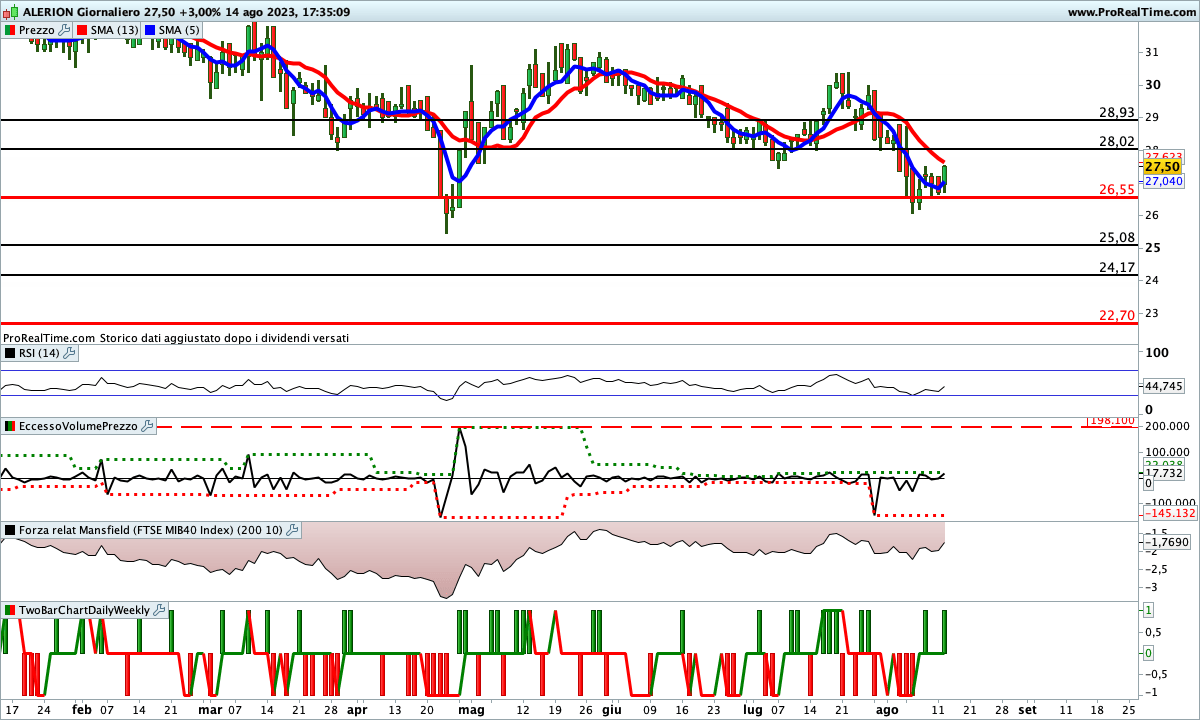Click the candlestick chart icon beside ALERION title
The height and width of the screenshot is (720, 1200).
pos(10,12)
